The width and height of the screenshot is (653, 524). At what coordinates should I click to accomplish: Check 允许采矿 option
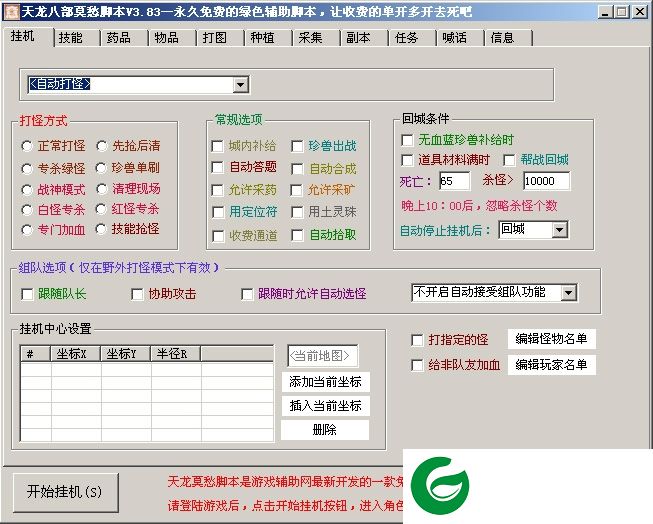pos(297,190)
